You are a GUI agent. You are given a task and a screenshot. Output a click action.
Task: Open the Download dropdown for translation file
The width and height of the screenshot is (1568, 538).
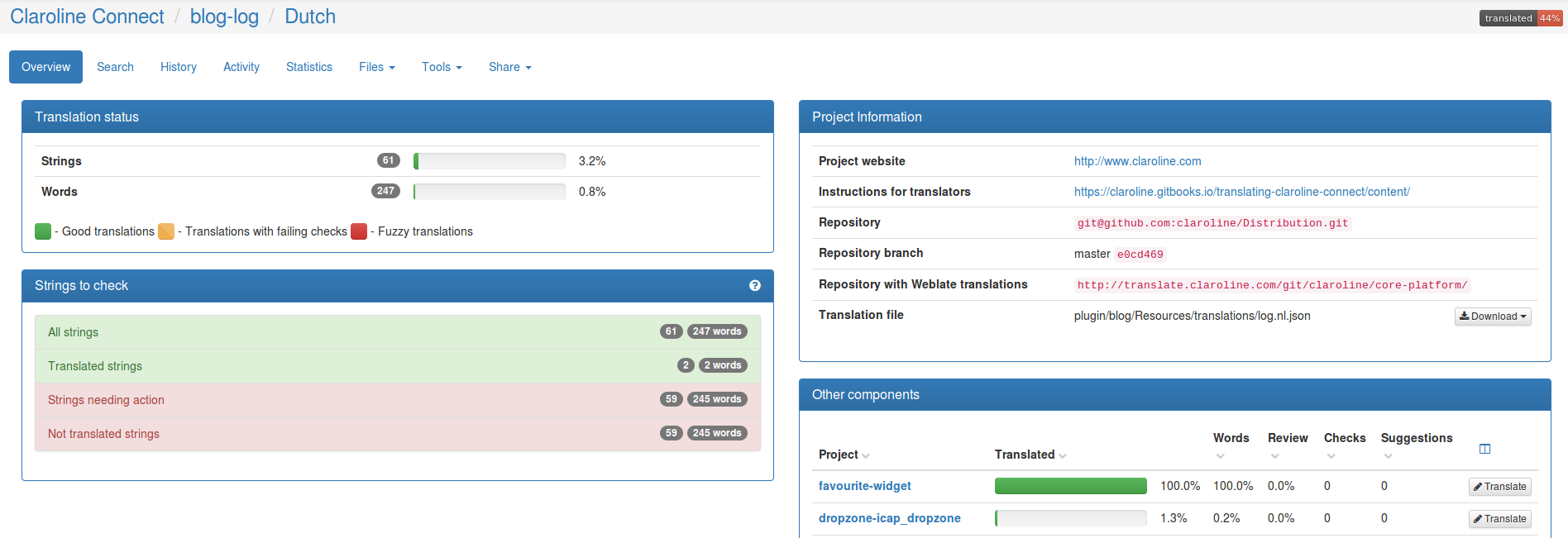pos(1493,317)
